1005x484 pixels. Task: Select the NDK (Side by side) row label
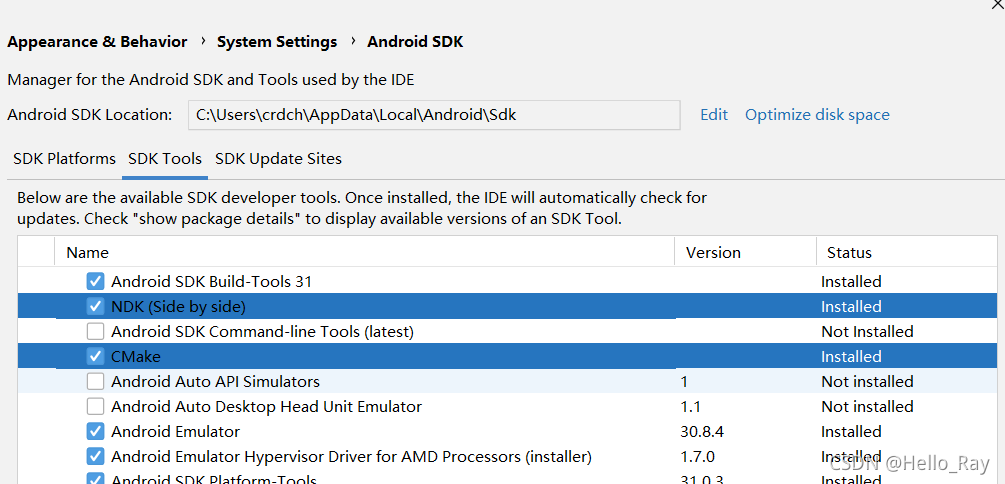(x=178, y=306)
